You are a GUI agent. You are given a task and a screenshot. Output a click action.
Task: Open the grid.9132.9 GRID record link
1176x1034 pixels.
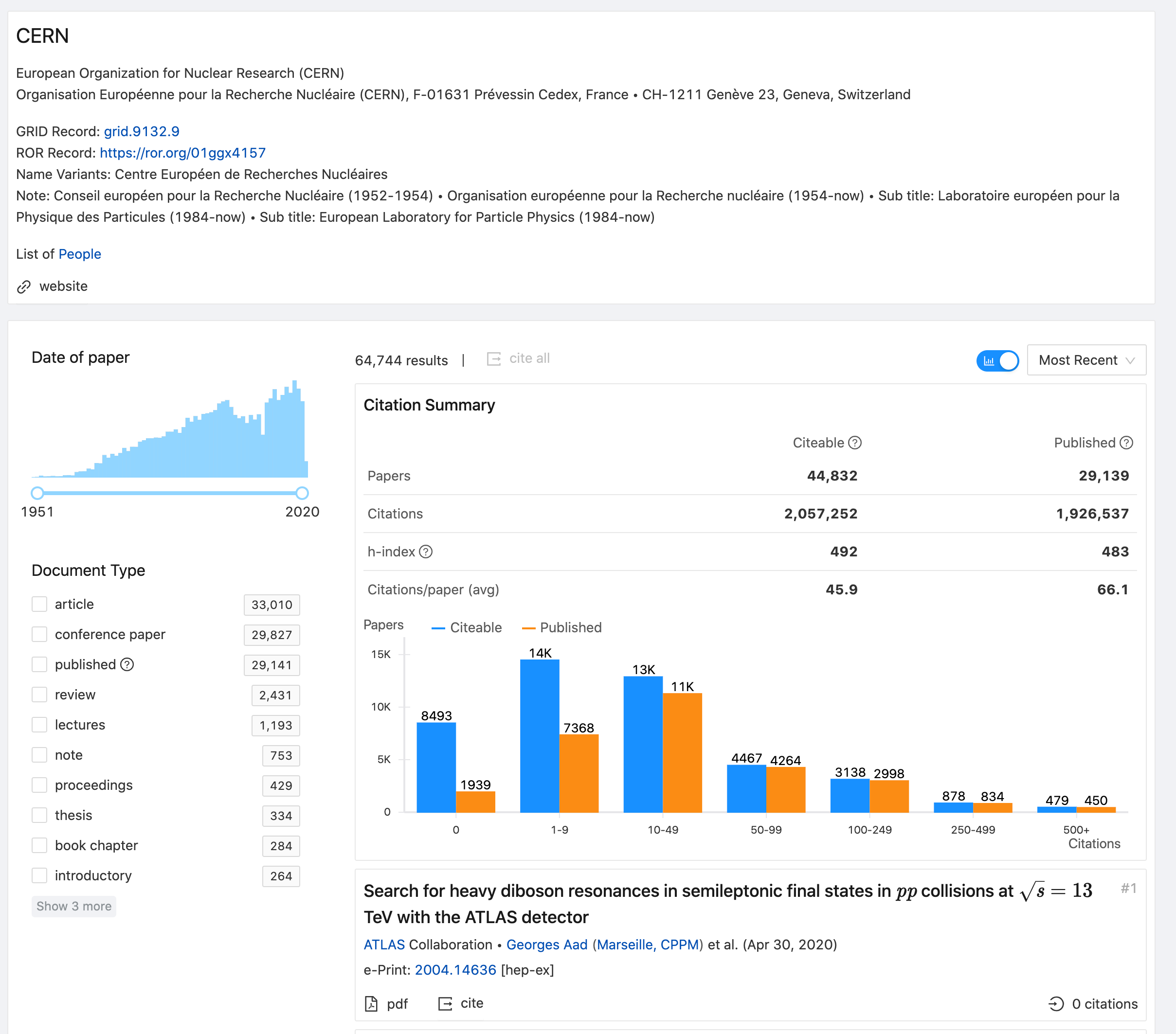click(x=142, y=132)
